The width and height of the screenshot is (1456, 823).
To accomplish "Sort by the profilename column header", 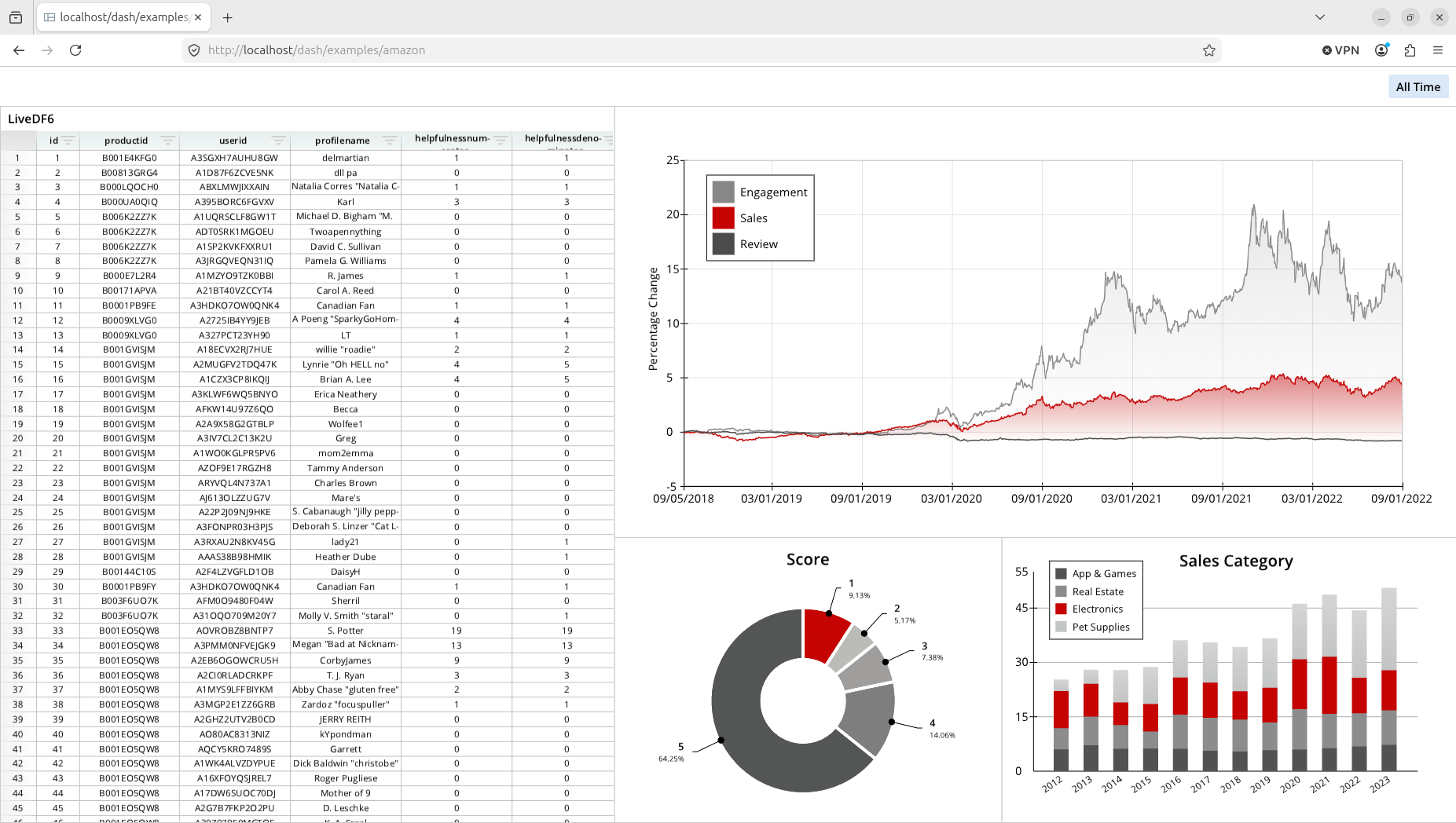I will [342, 141].
